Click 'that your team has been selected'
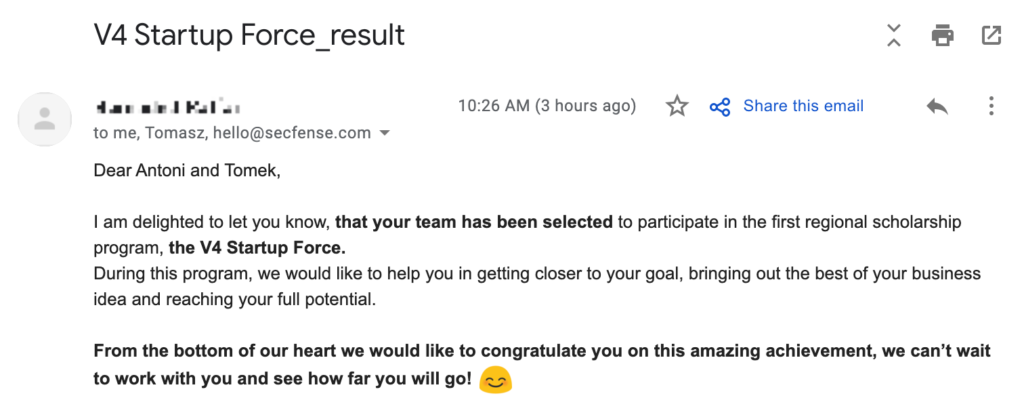 [474, 223]
